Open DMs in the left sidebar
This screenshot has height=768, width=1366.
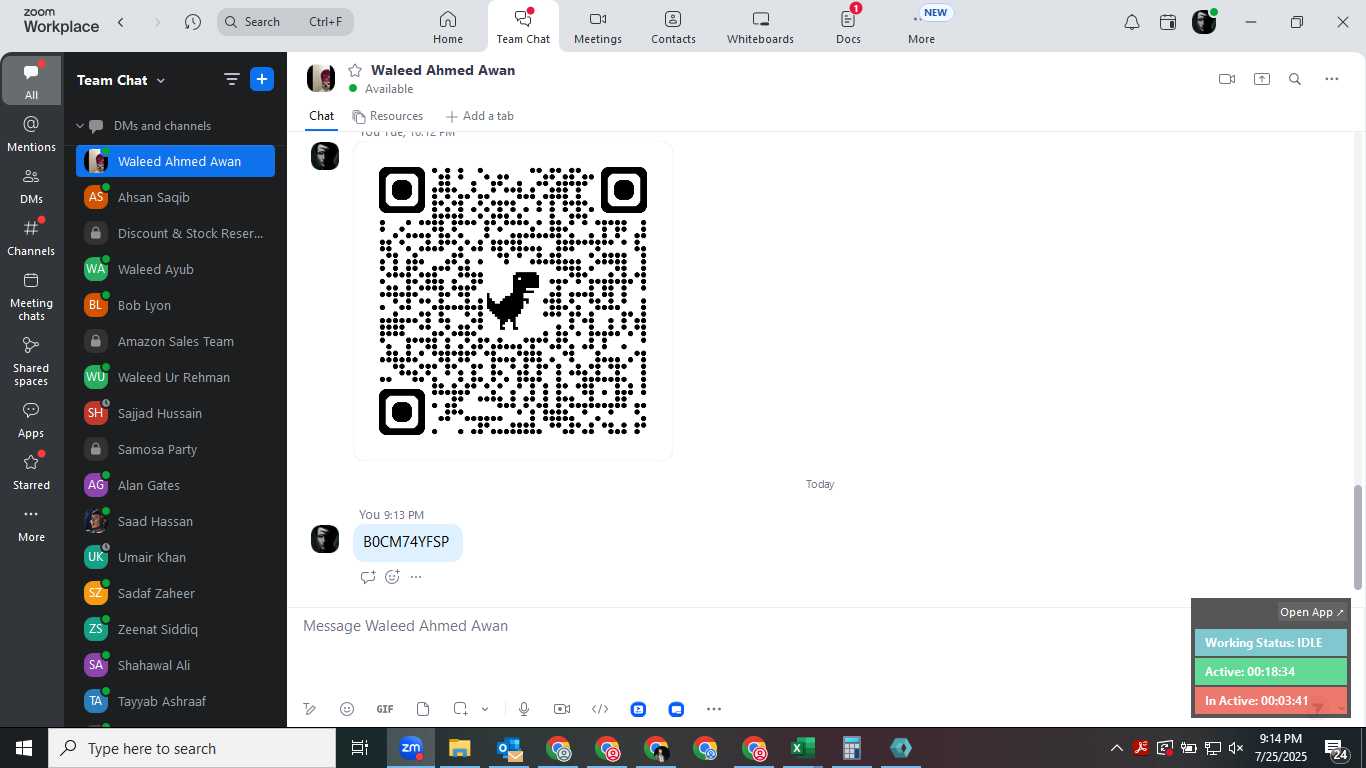(31, 186)
